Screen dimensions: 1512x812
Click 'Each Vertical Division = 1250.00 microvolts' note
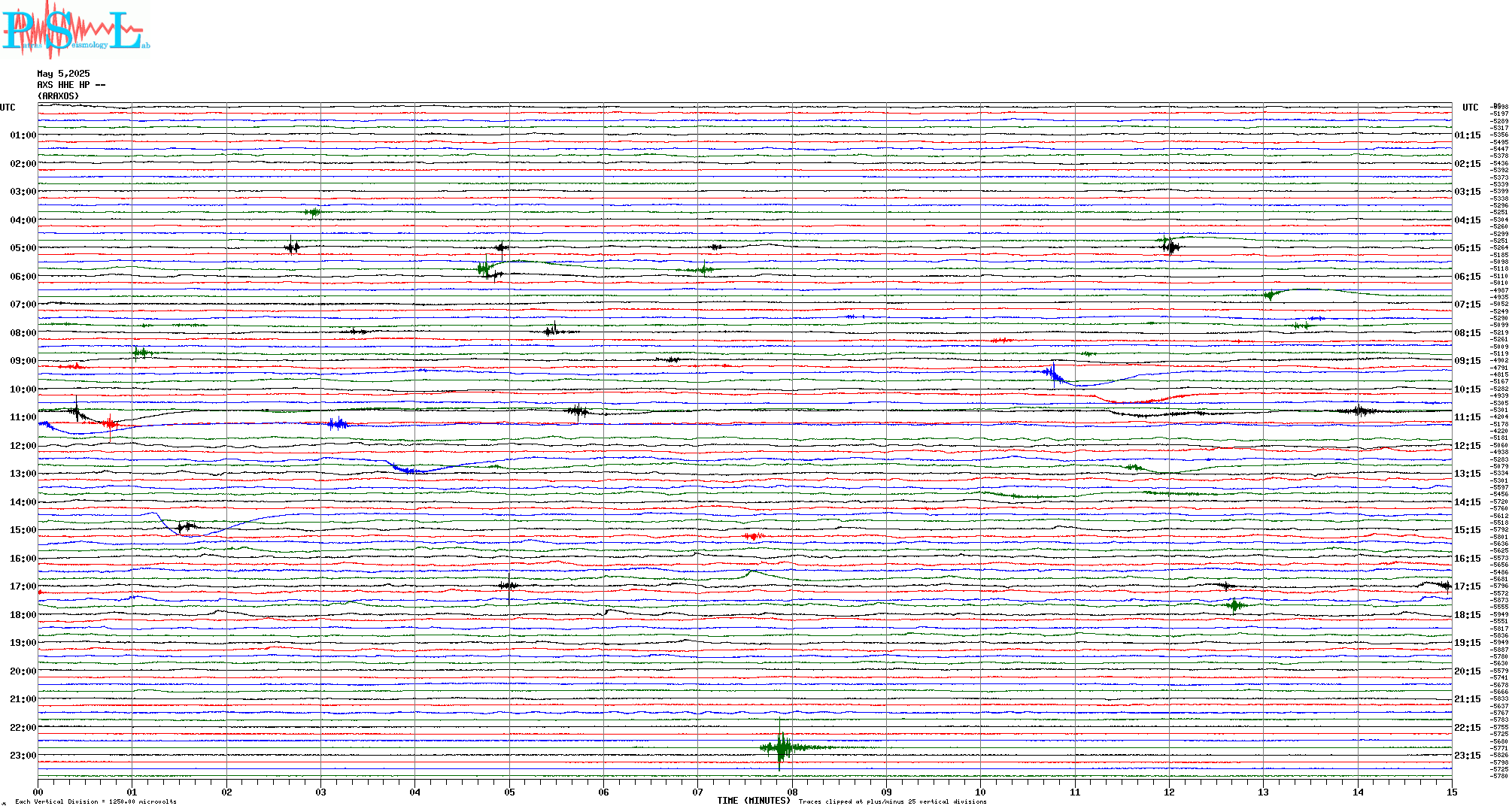coord(96,801)
